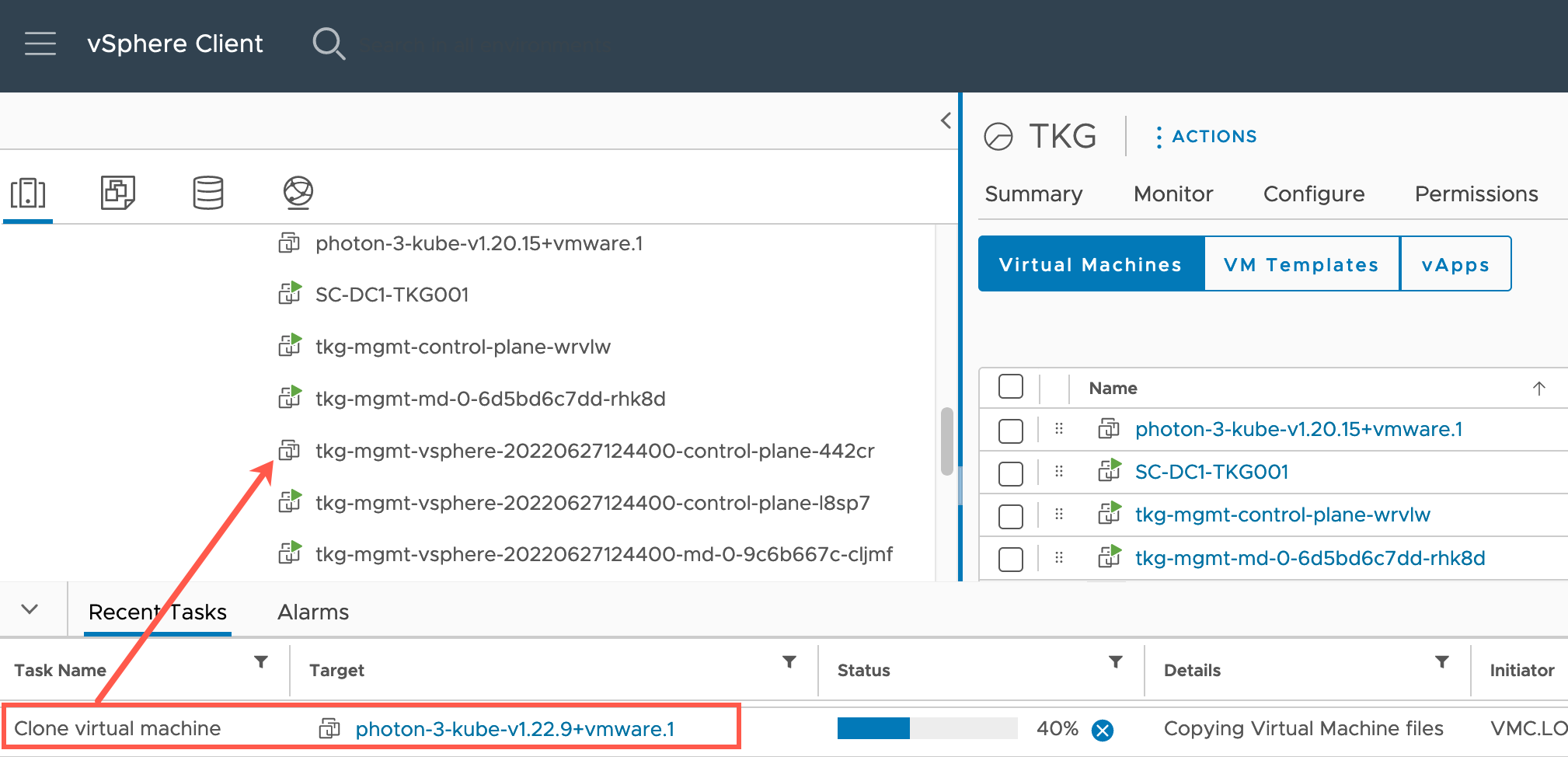
Task: Click the Initiator column header
Action: pos(1521,670)
